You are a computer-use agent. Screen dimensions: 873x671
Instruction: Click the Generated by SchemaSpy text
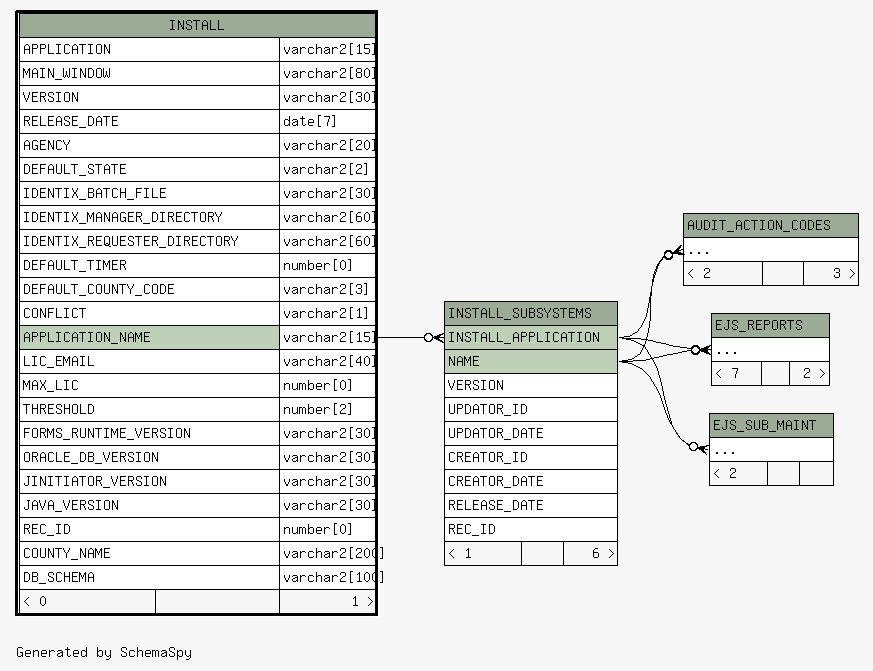pos(104,652)
